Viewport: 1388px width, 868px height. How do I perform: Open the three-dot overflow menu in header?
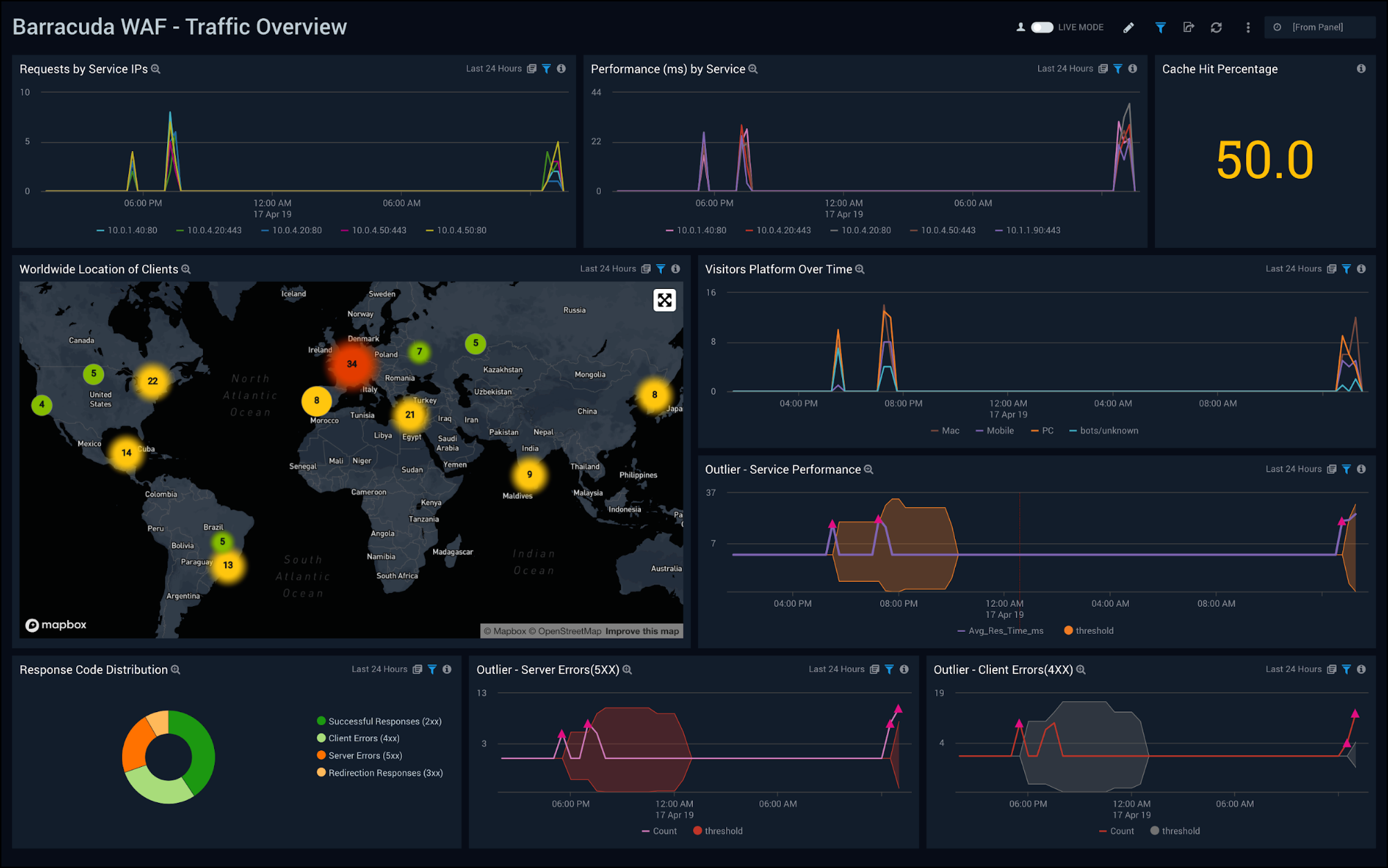tap(1248, 27)
